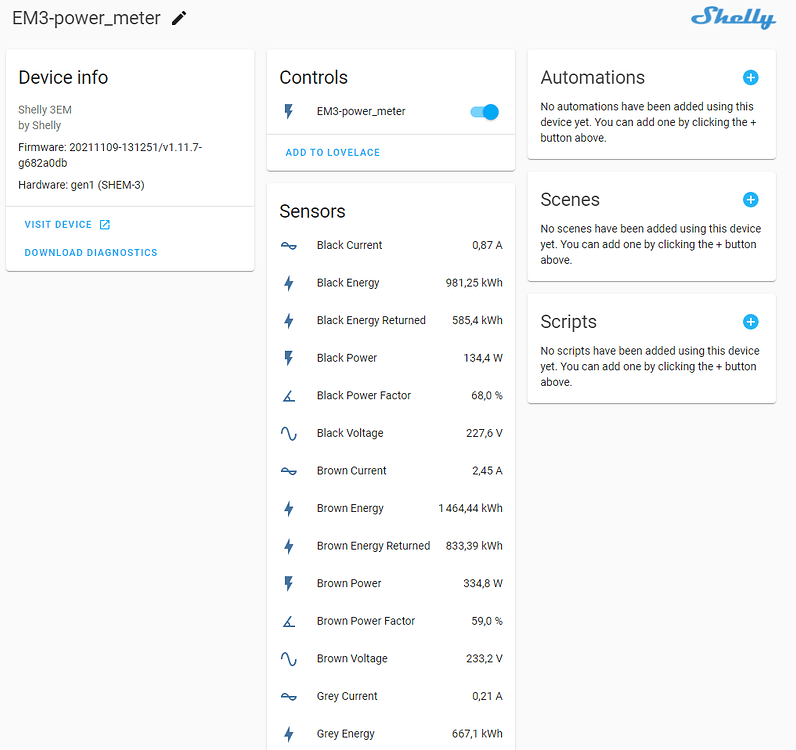
Task: Select the Grey Current sensor entry
Action: click(390, 696)
